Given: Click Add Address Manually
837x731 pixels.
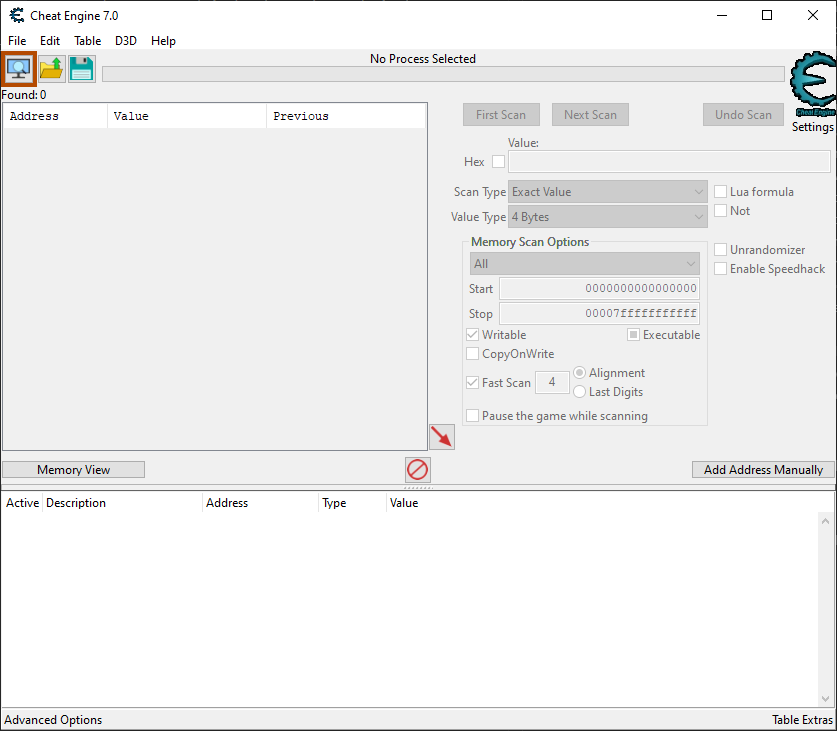Looking at the screenshot, I should click(x=763, y=470).
